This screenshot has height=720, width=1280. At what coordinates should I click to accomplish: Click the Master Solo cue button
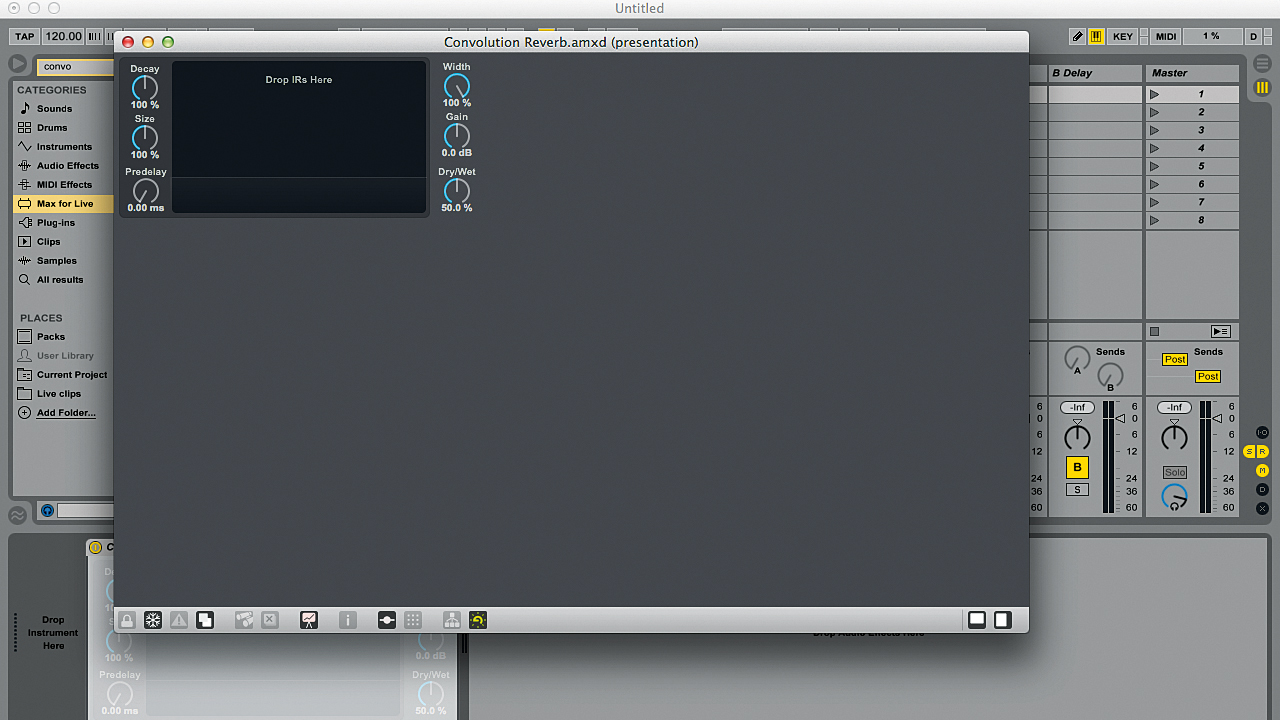(x=1174, y=472)
